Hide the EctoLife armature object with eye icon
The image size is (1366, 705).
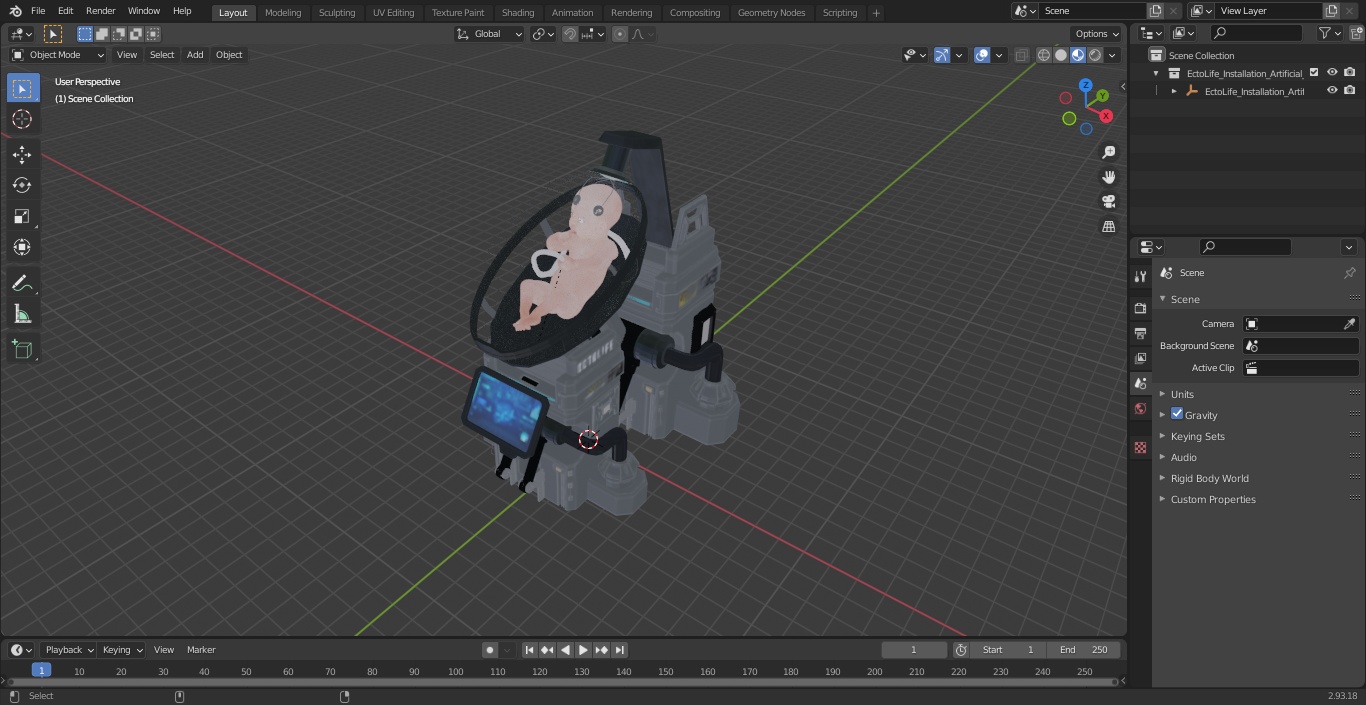coord(1332,91)
